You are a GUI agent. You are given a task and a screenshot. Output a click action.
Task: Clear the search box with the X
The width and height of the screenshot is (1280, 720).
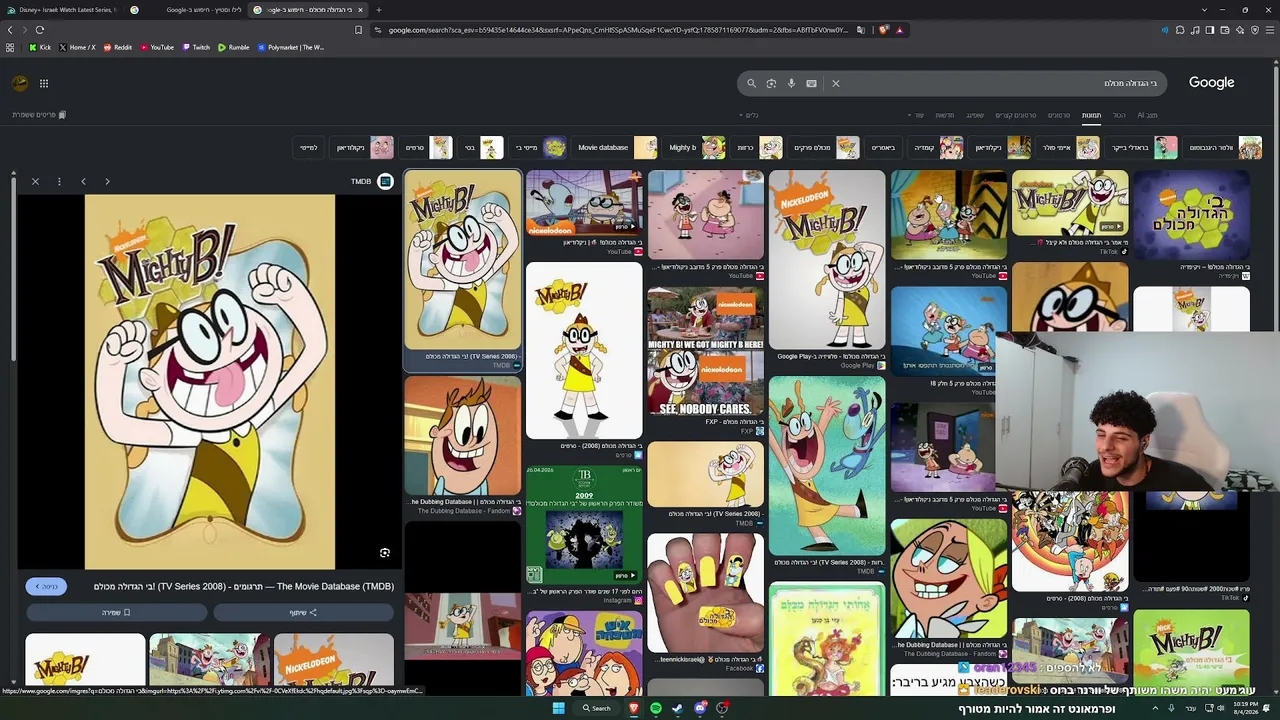[836, 83]
